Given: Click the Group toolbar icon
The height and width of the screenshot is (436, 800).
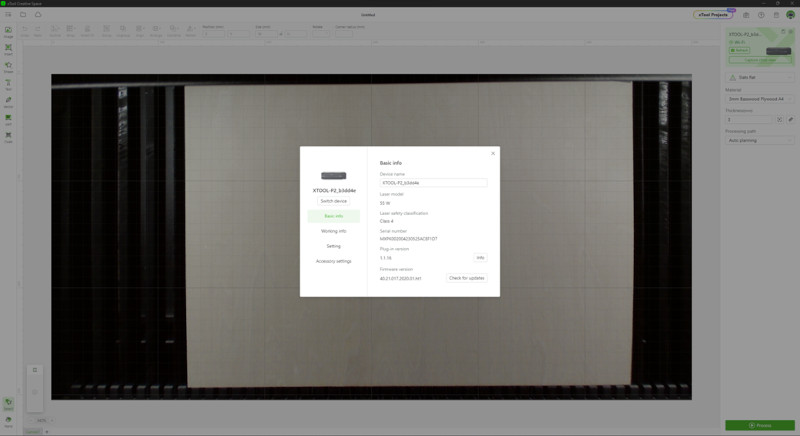Looking at the screenshot, I should pos(106,31).
